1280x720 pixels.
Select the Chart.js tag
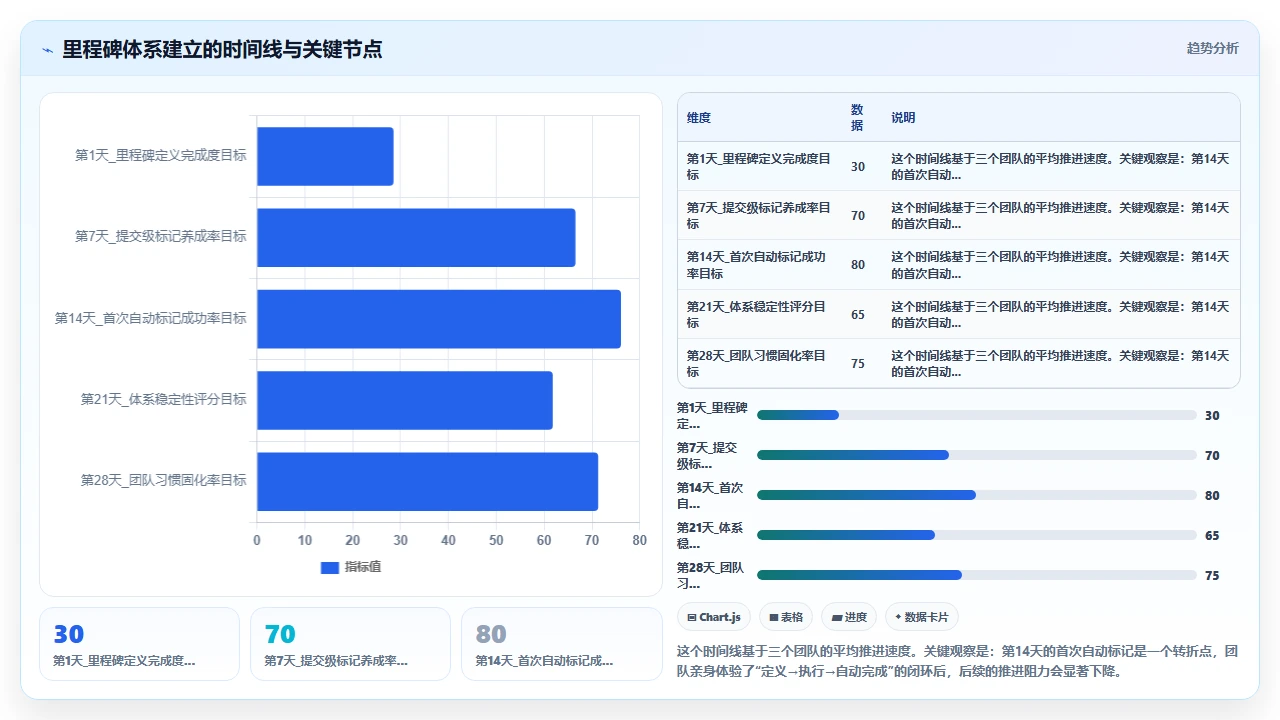click(714, 617)
